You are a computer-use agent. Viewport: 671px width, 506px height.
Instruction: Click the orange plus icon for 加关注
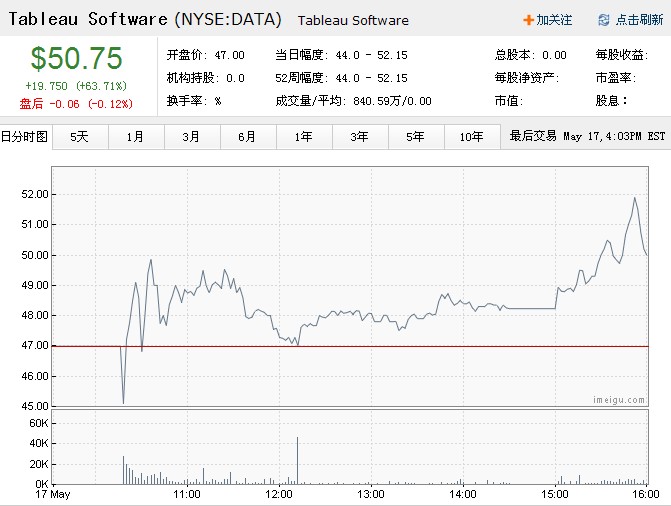(x=528, y=20)
